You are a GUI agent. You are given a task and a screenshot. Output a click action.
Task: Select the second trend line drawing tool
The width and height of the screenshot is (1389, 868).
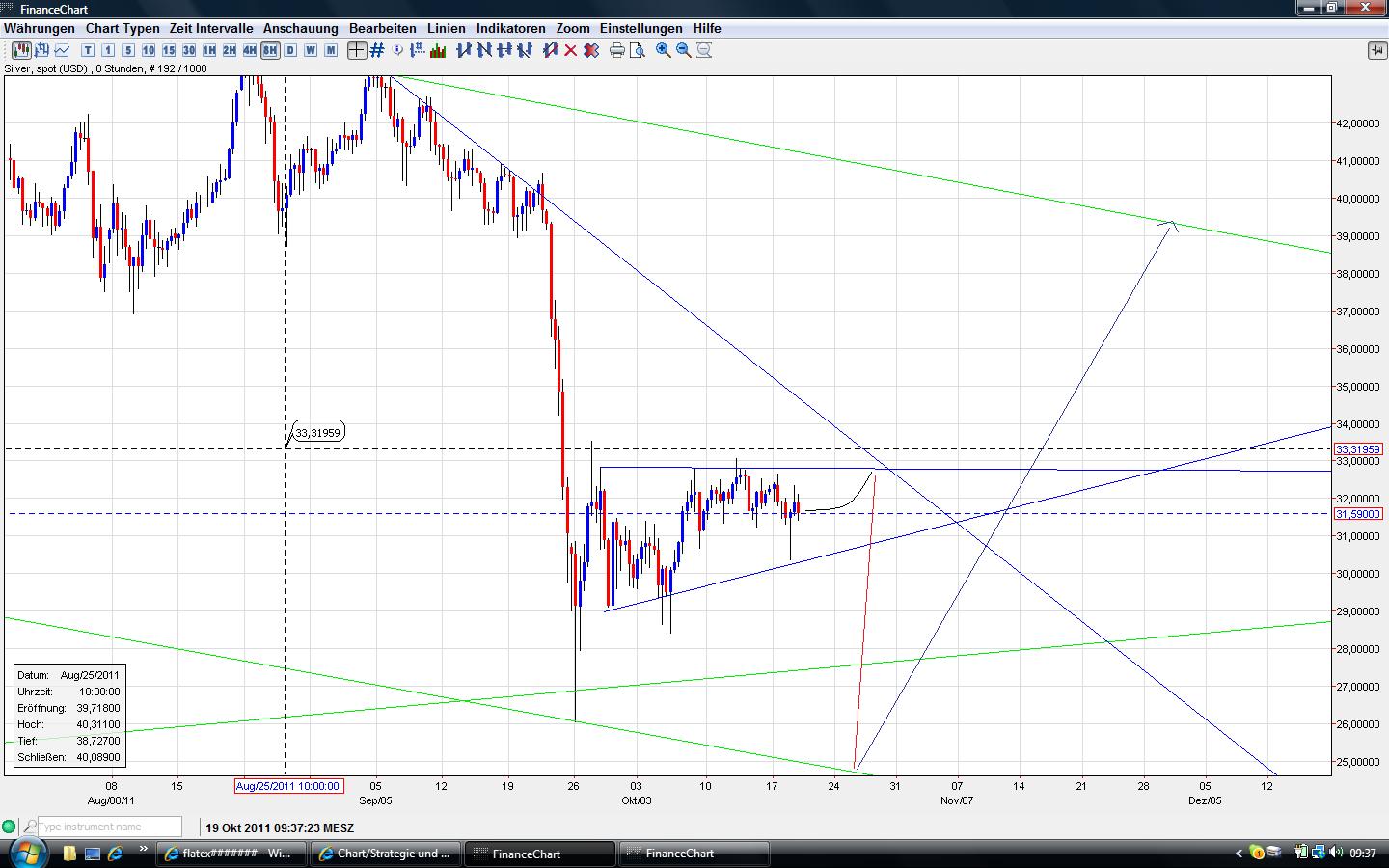[484, 50]
